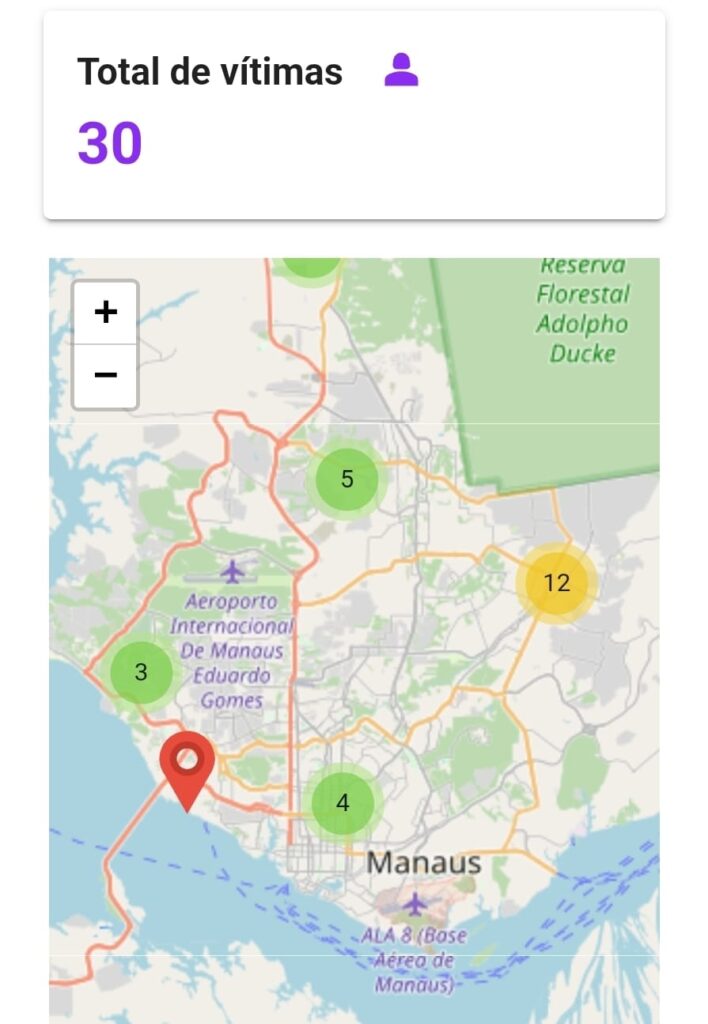Expand the green cluster showing 3
Screen dimensions: 708x1024
[141, 672]
